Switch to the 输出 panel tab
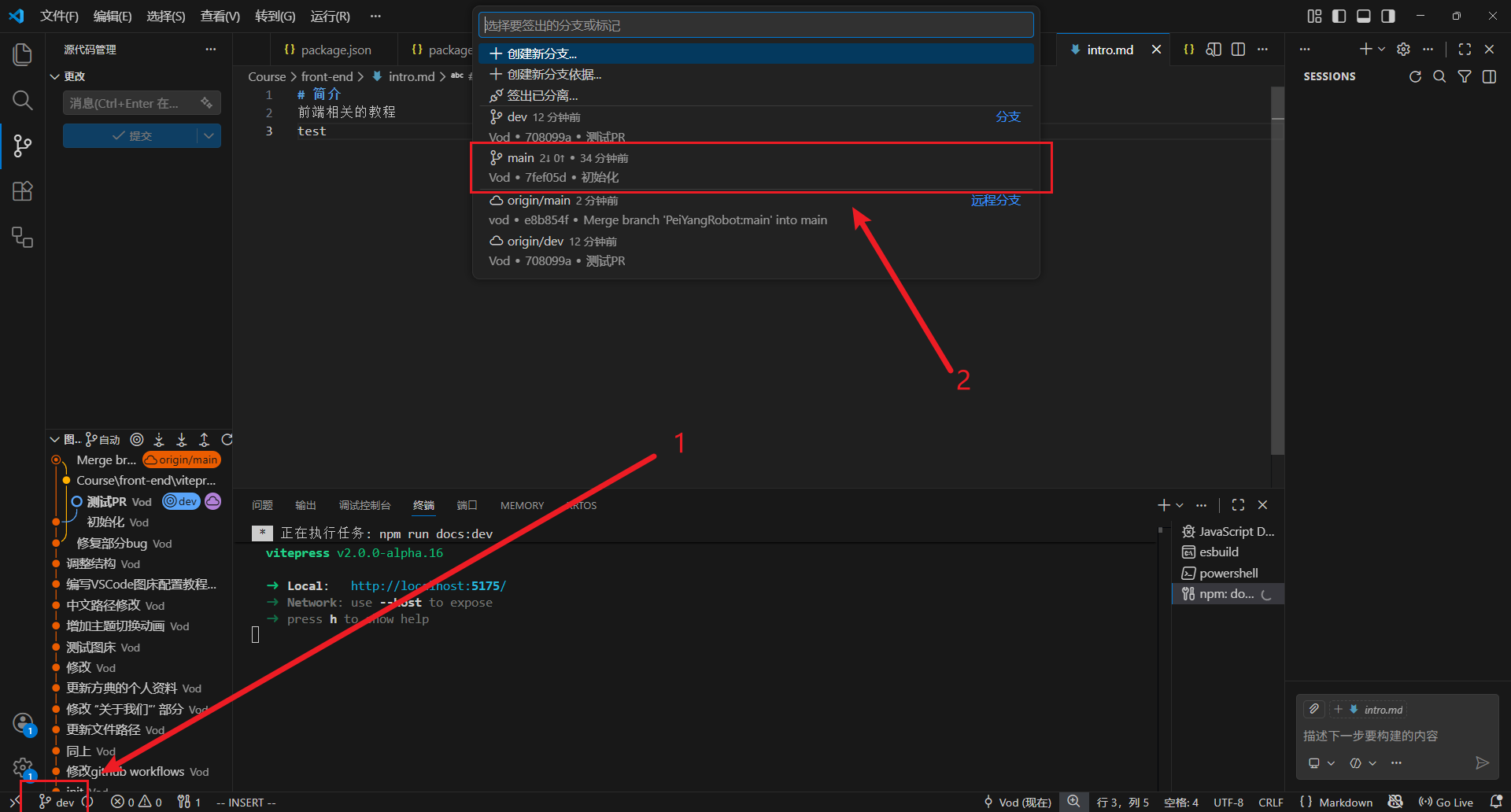This screenshot has height=812, width=1511. pyautogui.click(x=305, y=505)
